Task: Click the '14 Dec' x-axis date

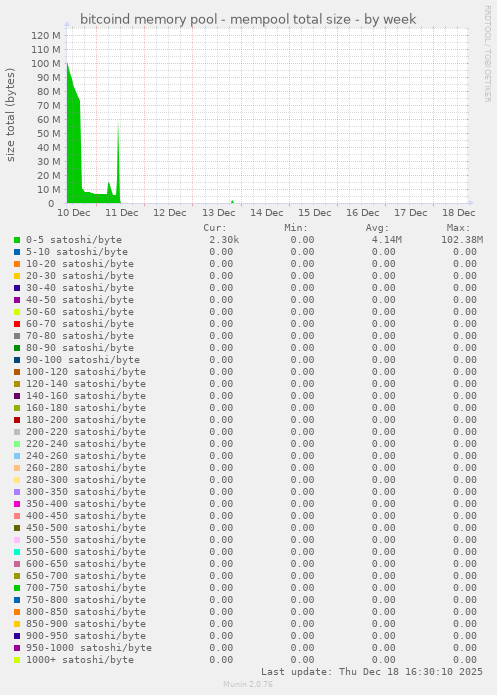Action: [x=266, y=213]
